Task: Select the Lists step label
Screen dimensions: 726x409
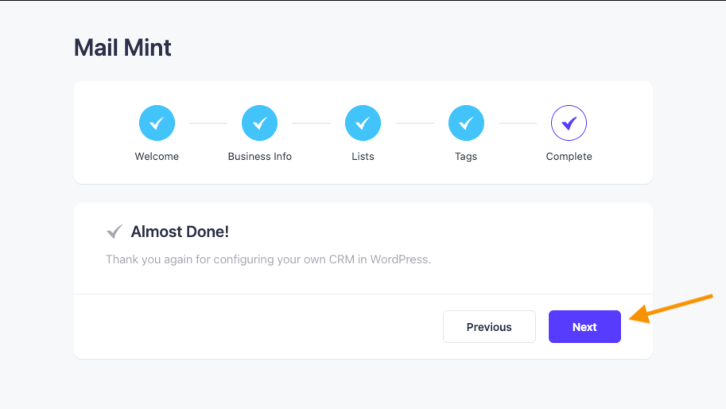Action: coord(363,157)
